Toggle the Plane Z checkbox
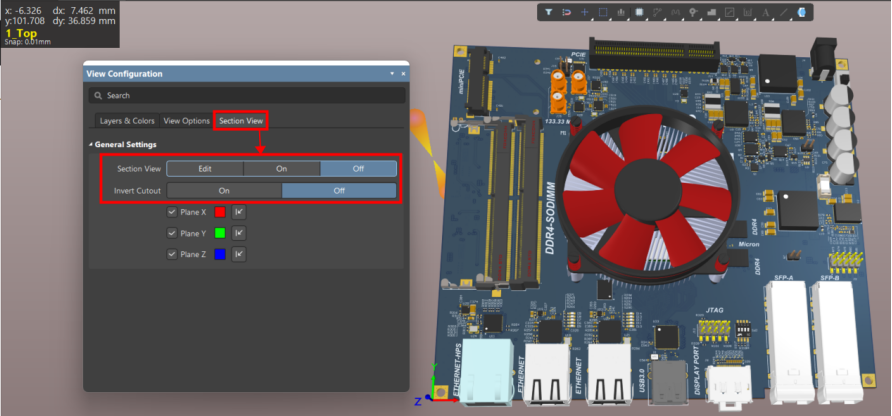The width and height of the screenshot is (892, 416). click(172, 254)
